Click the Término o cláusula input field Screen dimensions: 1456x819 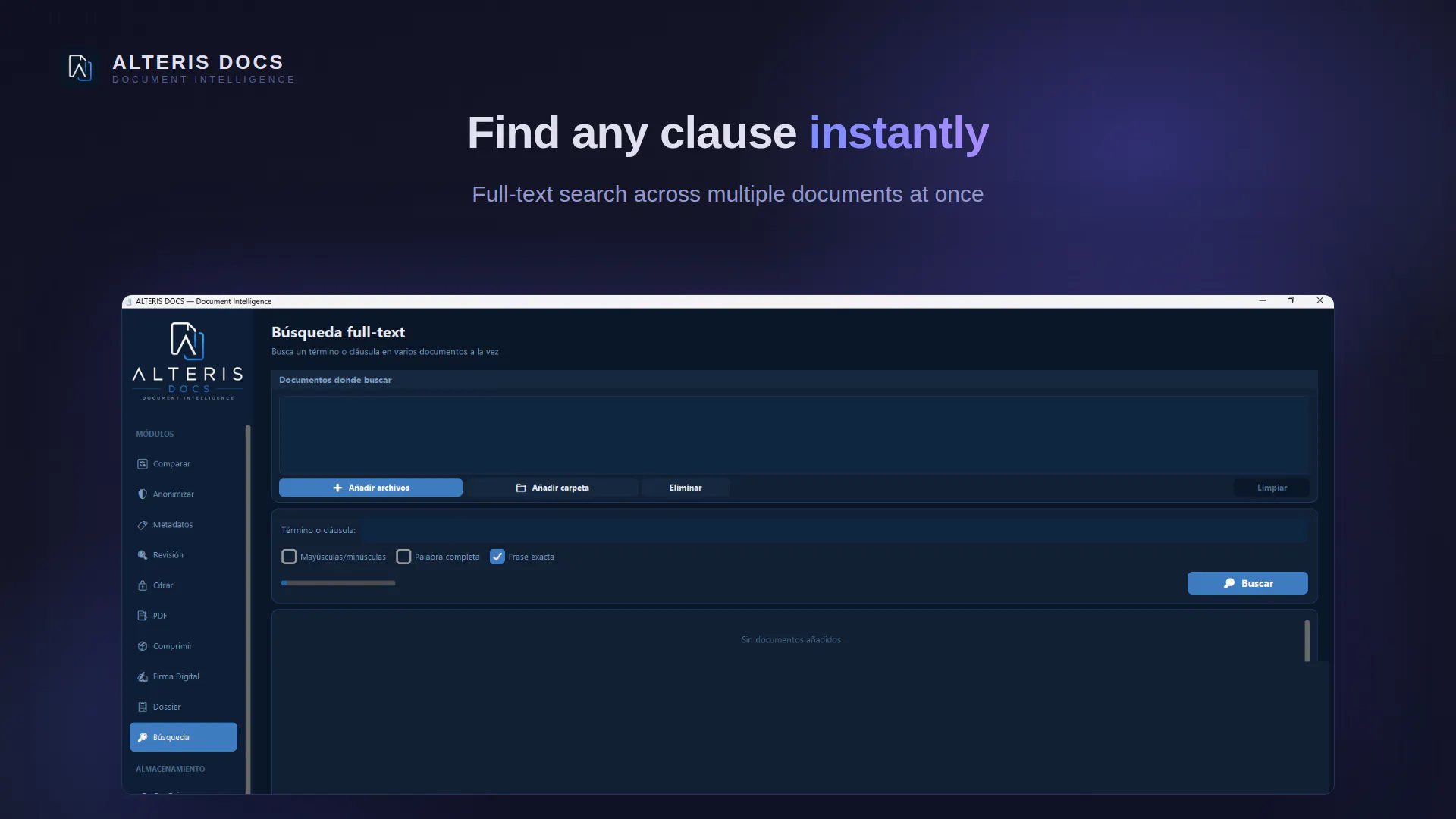pos(834,530)
